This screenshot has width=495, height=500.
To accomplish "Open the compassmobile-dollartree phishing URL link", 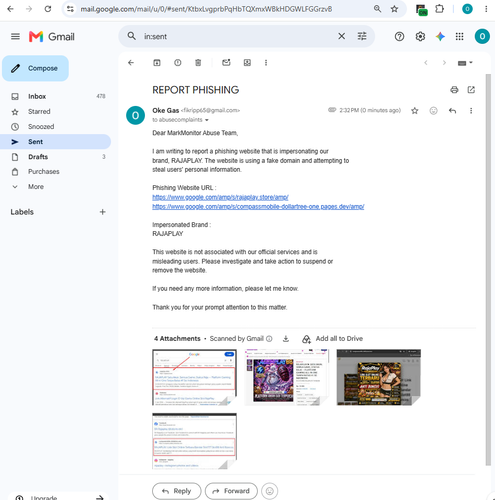I will [x=258, y=207].
